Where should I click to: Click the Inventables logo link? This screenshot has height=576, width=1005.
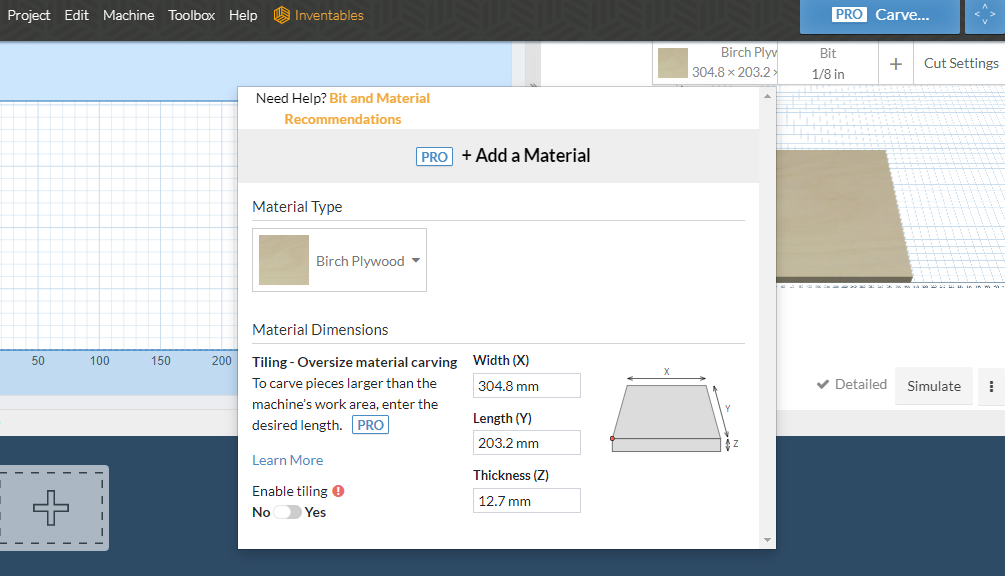coord(319,15)
